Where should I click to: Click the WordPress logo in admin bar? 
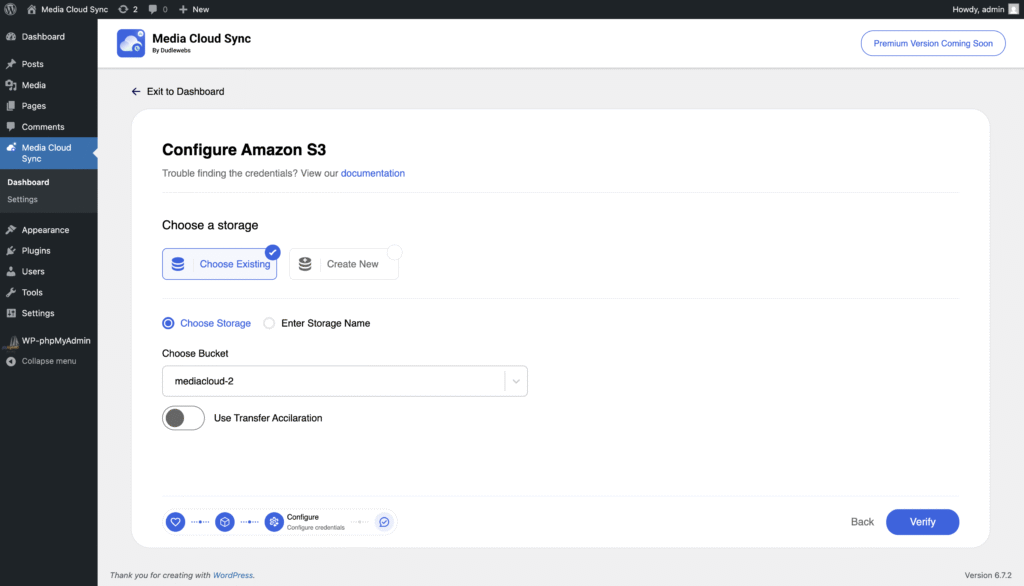(x=10, y=9)
